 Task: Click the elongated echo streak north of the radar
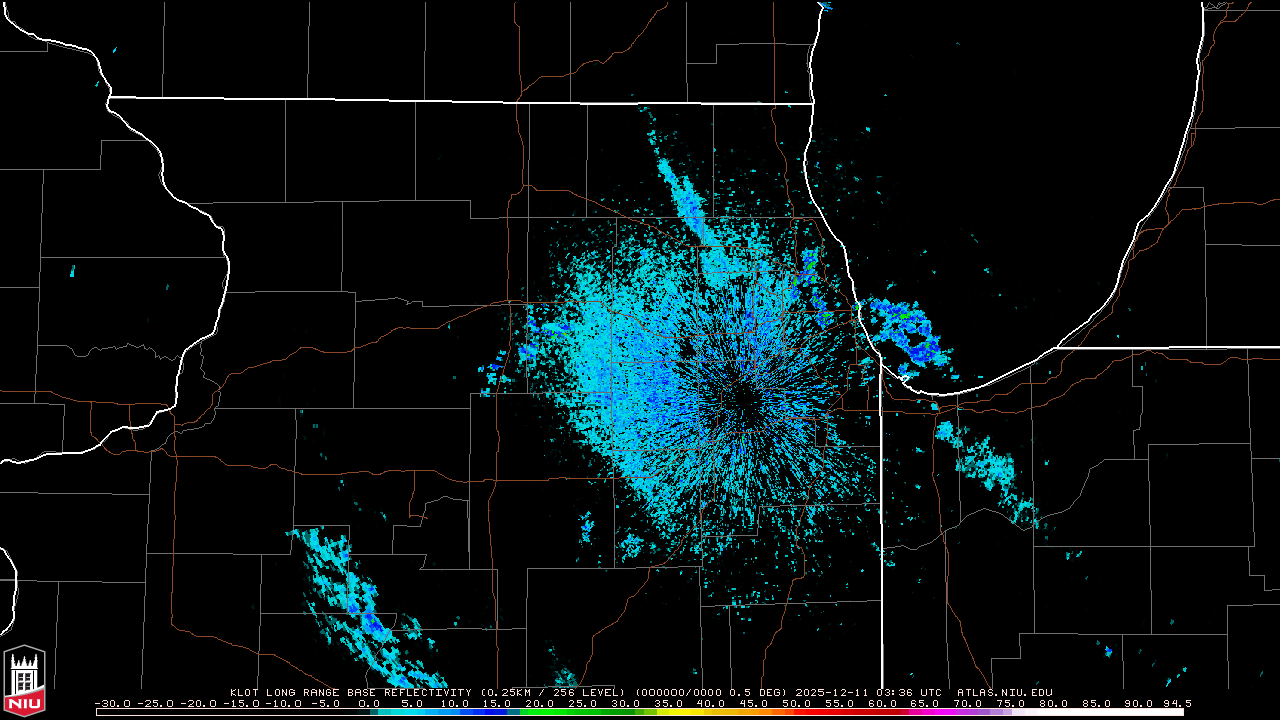(x=688, y=205)
